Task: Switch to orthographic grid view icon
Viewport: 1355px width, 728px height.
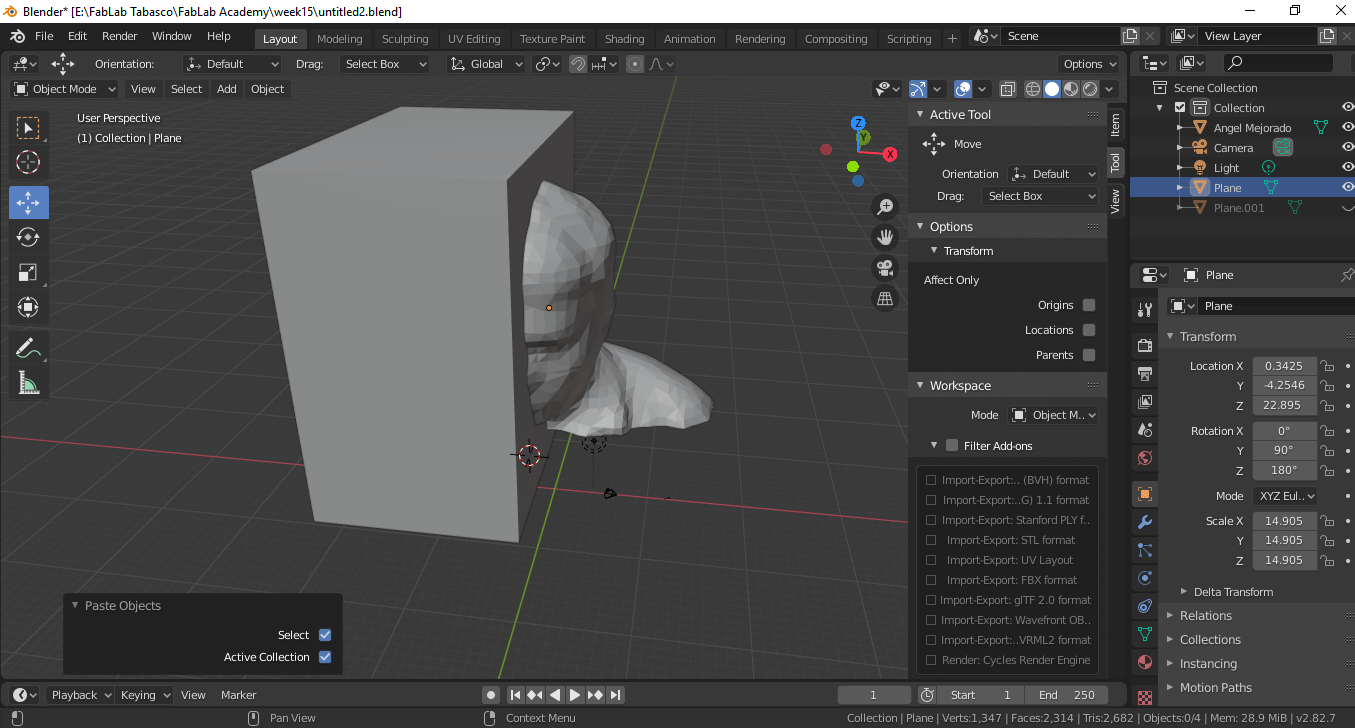Action: 884,298
